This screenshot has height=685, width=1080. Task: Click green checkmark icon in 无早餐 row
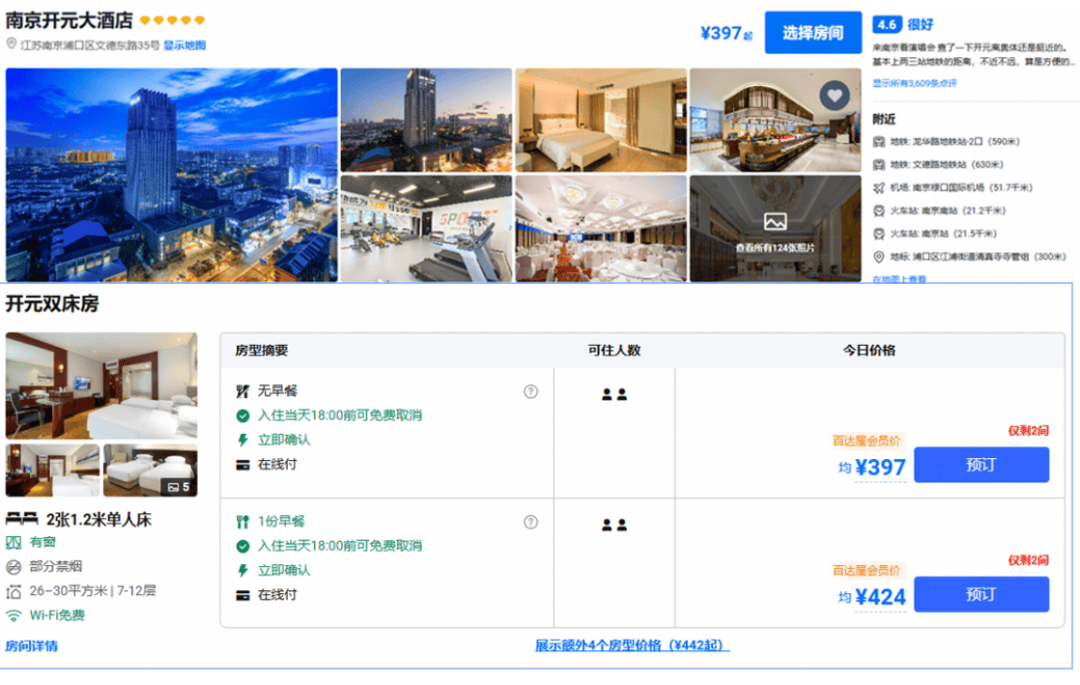[x=242, y=416]
